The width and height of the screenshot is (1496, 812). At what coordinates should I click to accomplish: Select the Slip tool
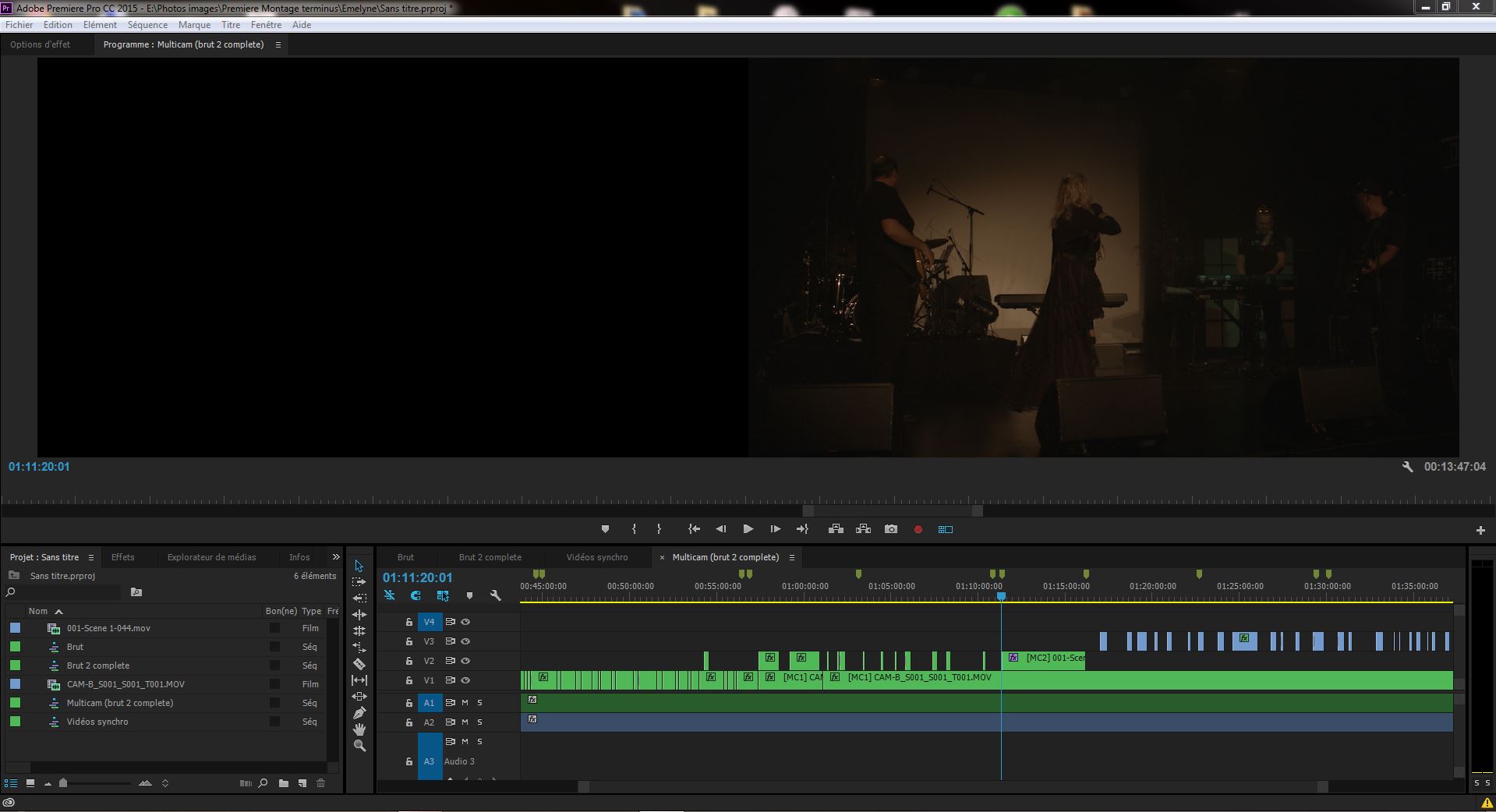click(359, 680)
